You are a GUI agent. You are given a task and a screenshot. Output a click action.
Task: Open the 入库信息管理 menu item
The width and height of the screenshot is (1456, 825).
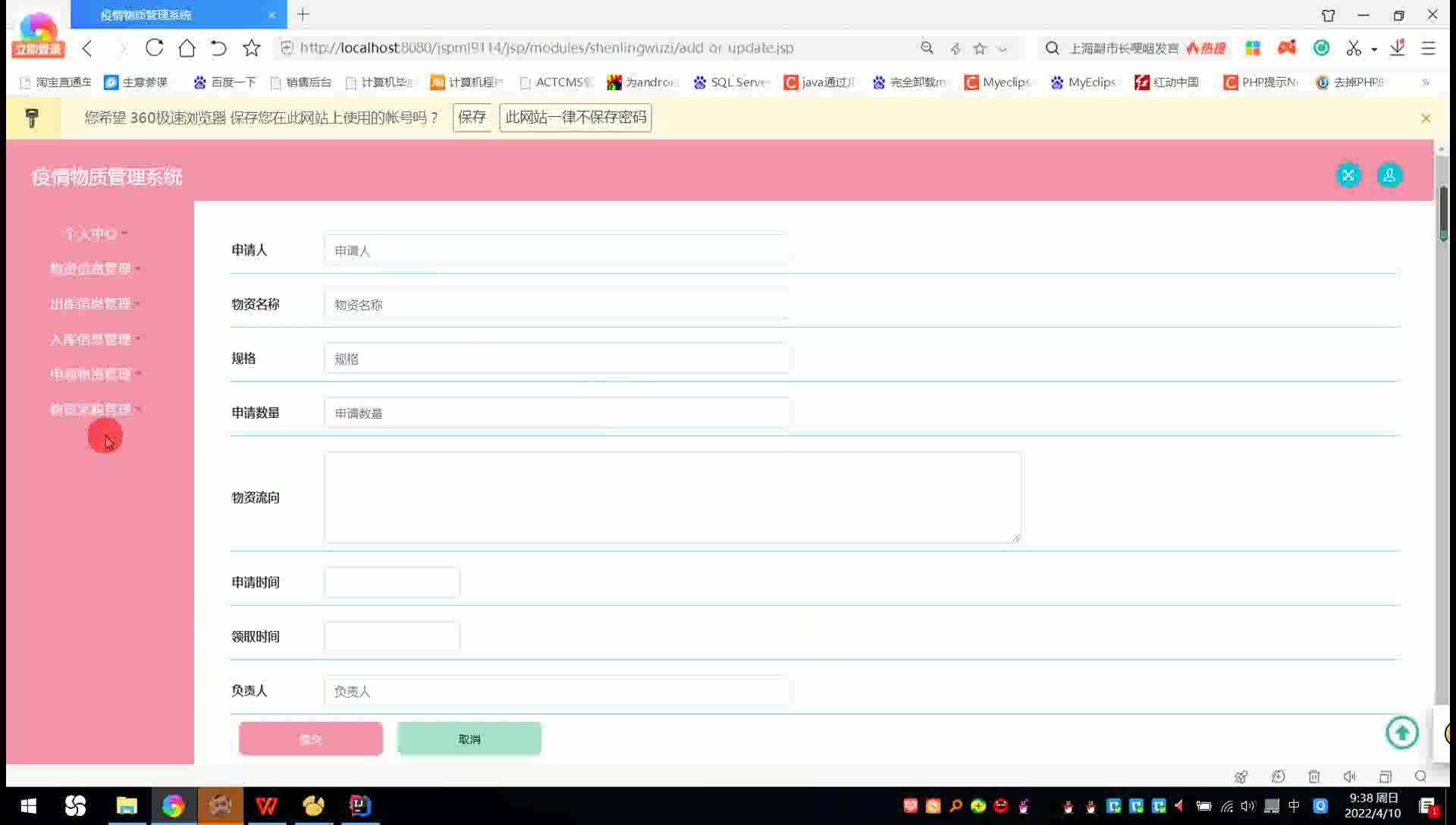(x=93, y=339)
